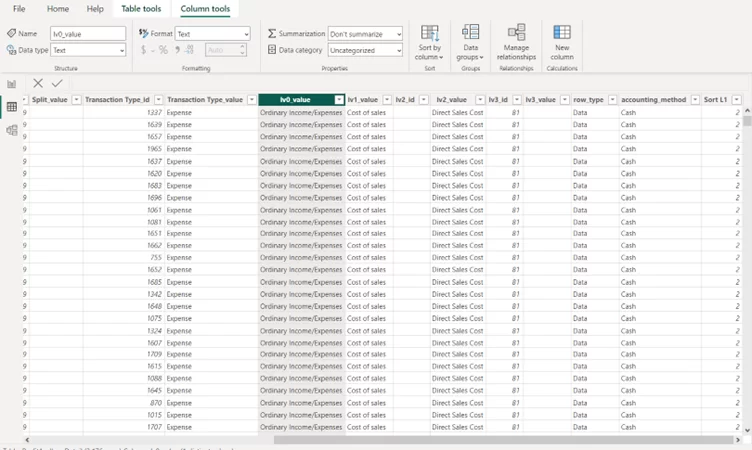Apply percentage format to the column
The image size is (752, 450).
pyautogui.click(x=163, y=50)
